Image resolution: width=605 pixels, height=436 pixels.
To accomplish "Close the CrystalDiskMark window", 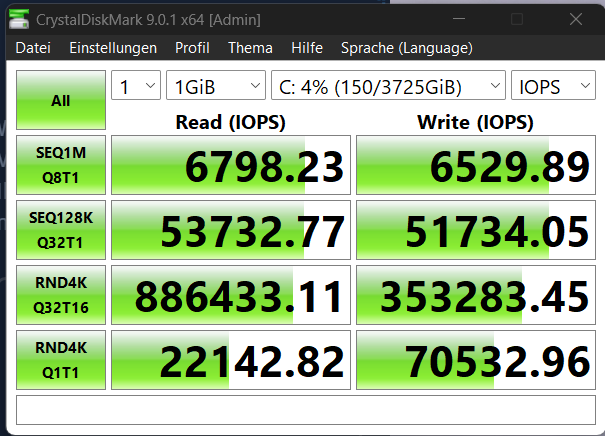I will (576, 19).
